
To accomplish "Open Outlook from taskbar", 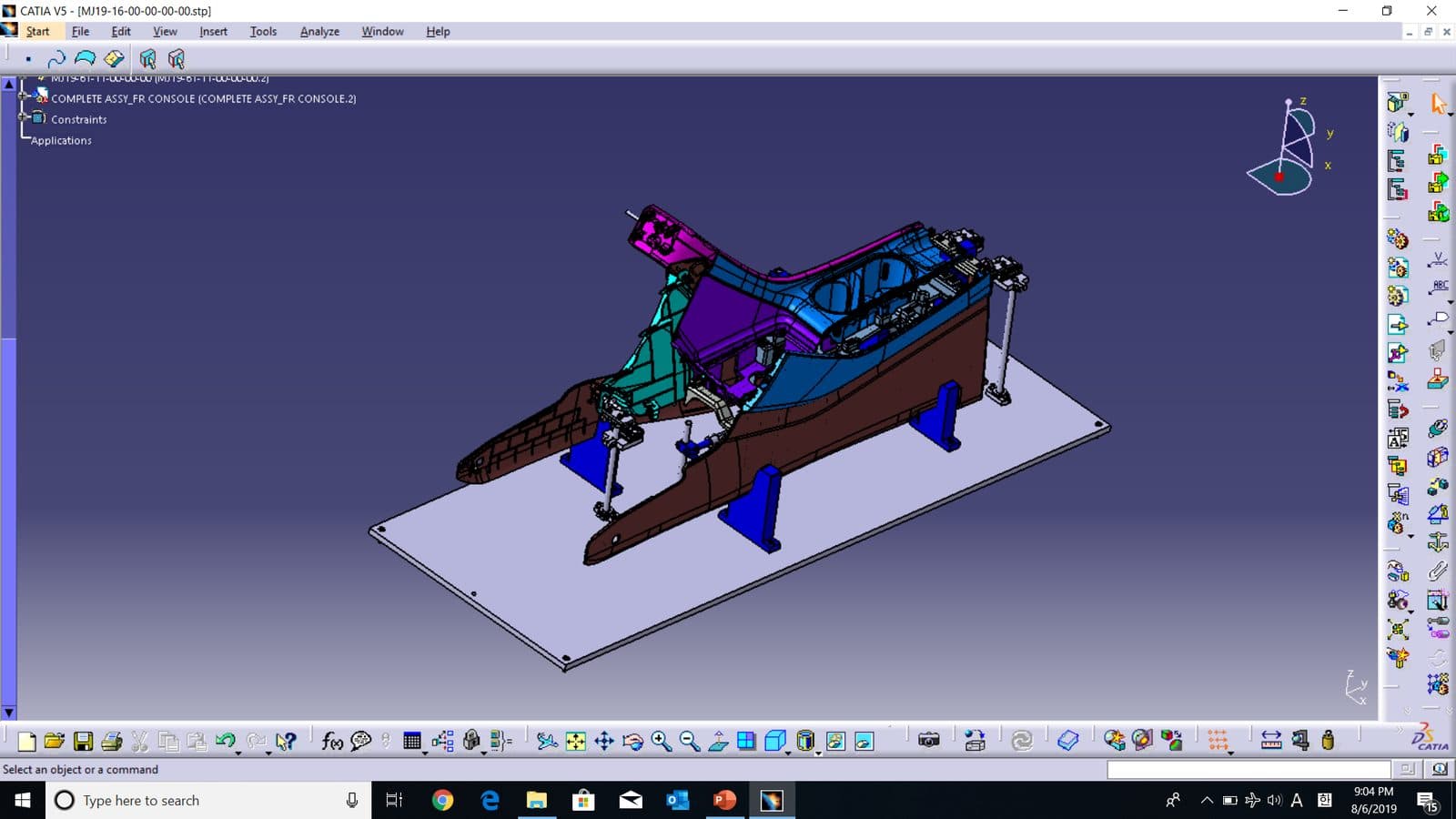I will point(677,800).
